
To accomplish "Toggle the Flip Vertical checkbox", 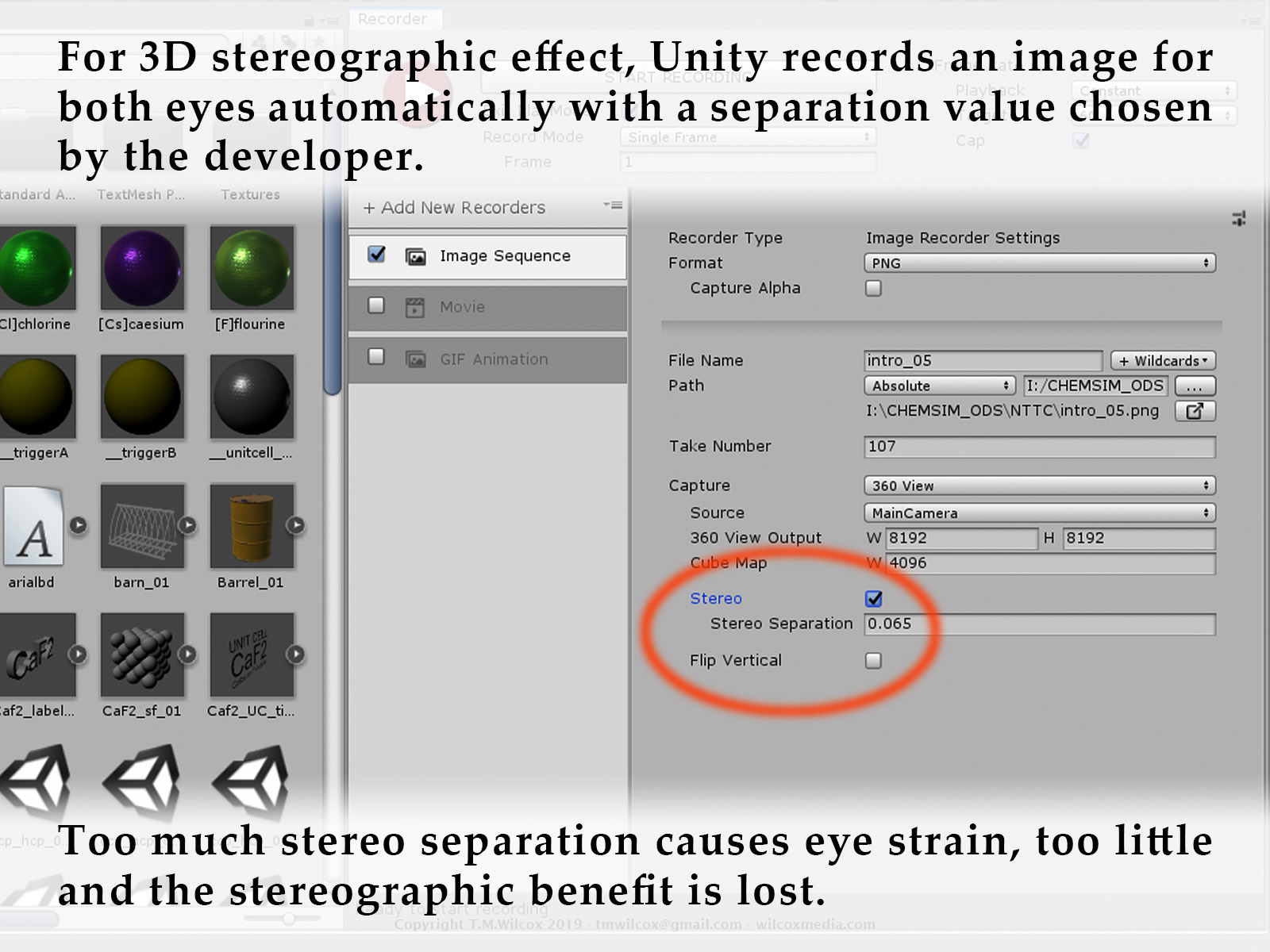I will (x=873, y=660).
